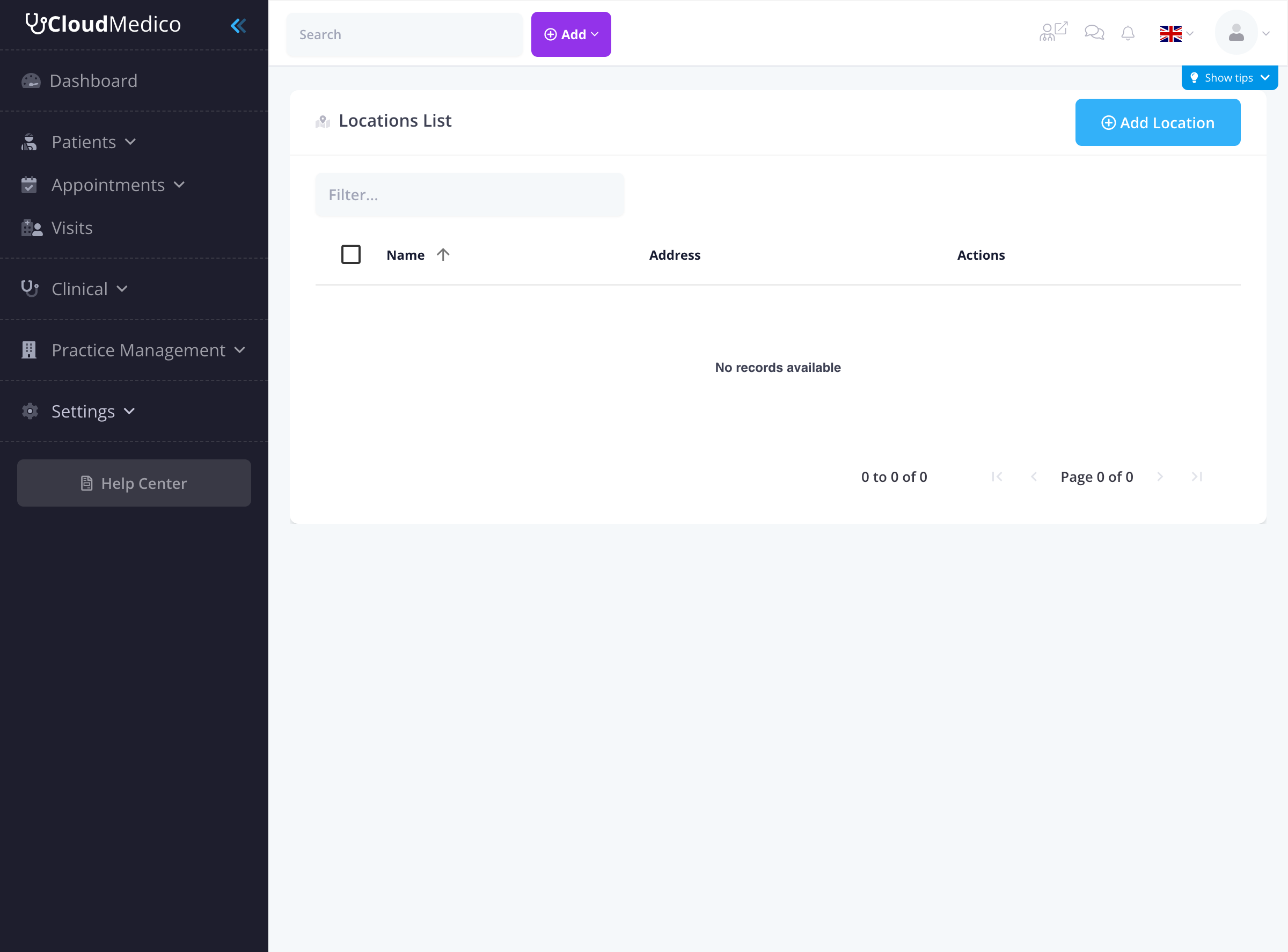Open the purple Add dropdown
1288x952 pixels.
(x=570, y=34)
